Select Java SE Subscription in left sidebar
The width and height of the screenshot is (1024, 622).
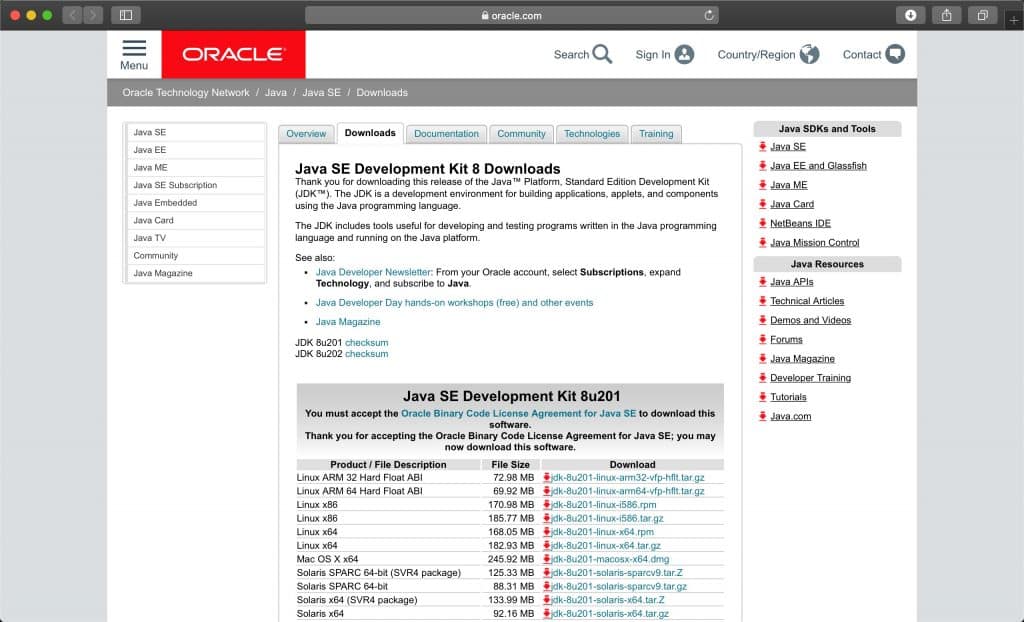point(175,185)
